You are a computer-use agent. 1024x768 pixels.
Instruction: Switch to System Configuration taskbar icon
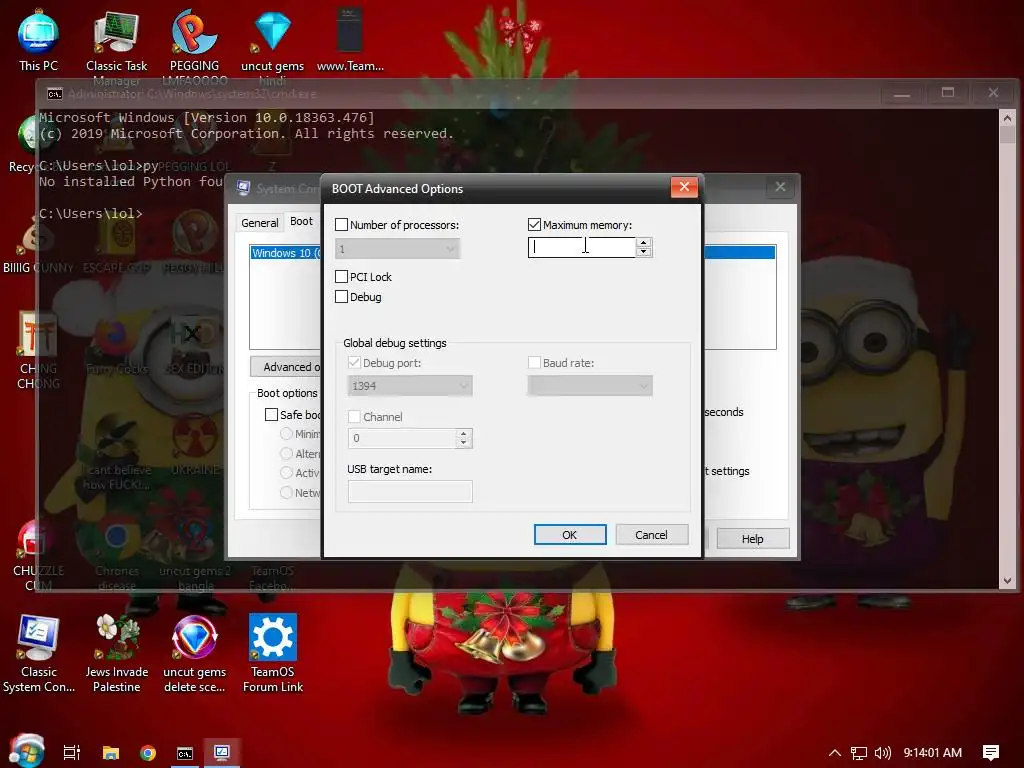[x=222, y=752]
